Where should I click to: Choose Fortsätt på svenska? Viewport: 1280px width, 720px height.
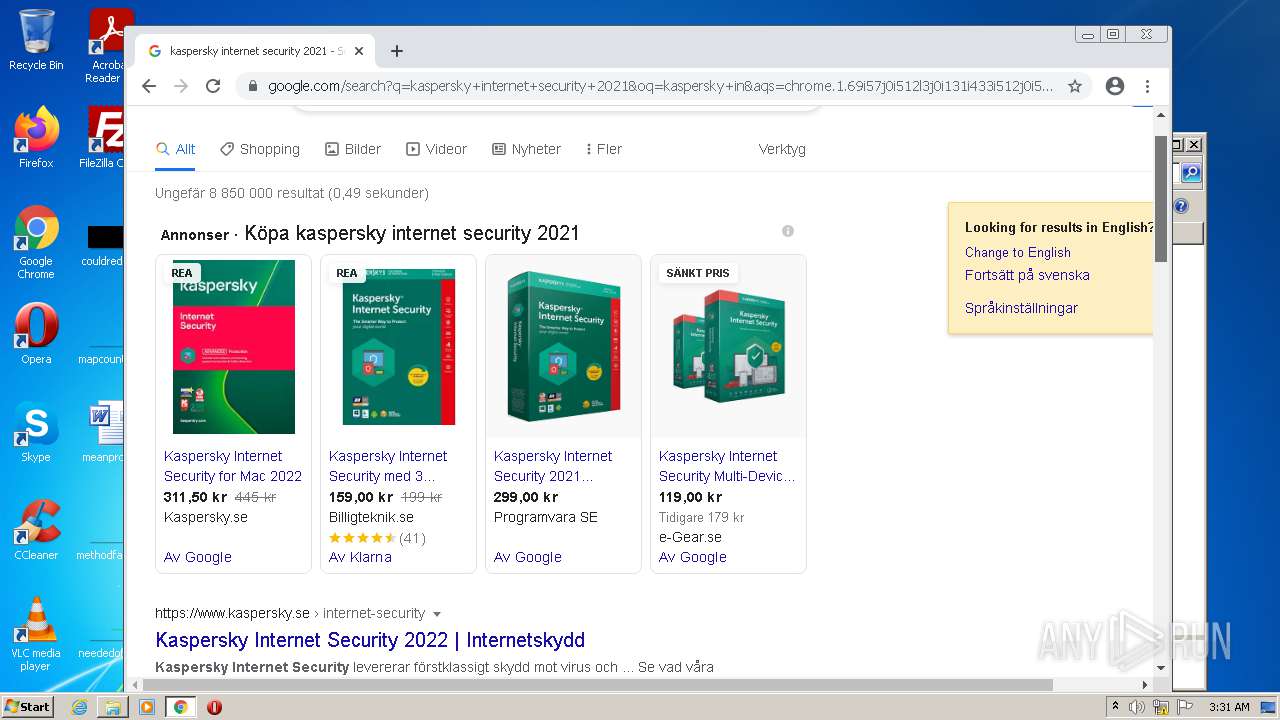coord(1027,275)
